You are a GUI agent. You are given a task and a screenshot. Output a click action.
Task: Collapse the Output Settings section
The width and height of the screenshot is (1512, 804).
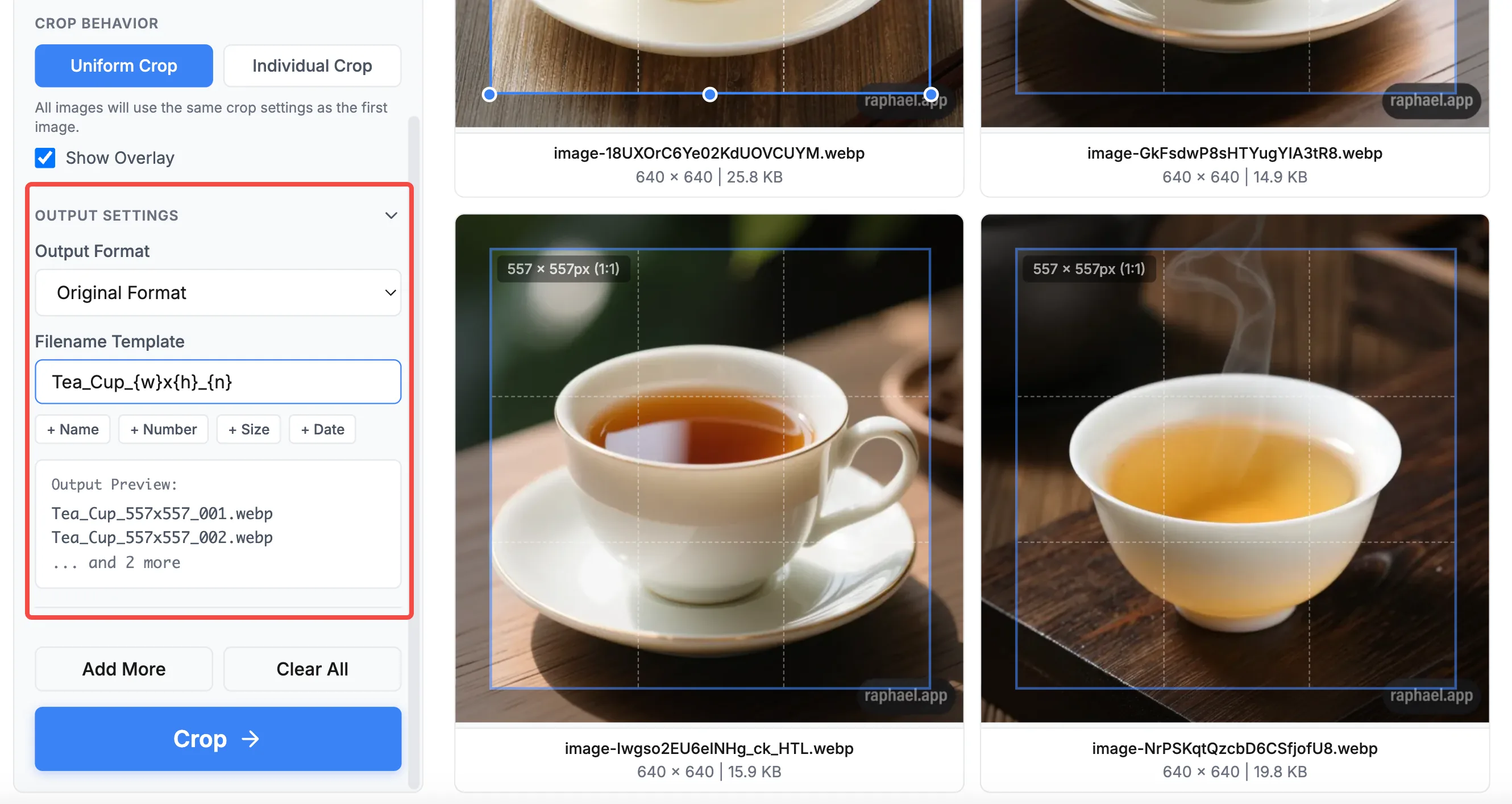[x=391, y=215]
